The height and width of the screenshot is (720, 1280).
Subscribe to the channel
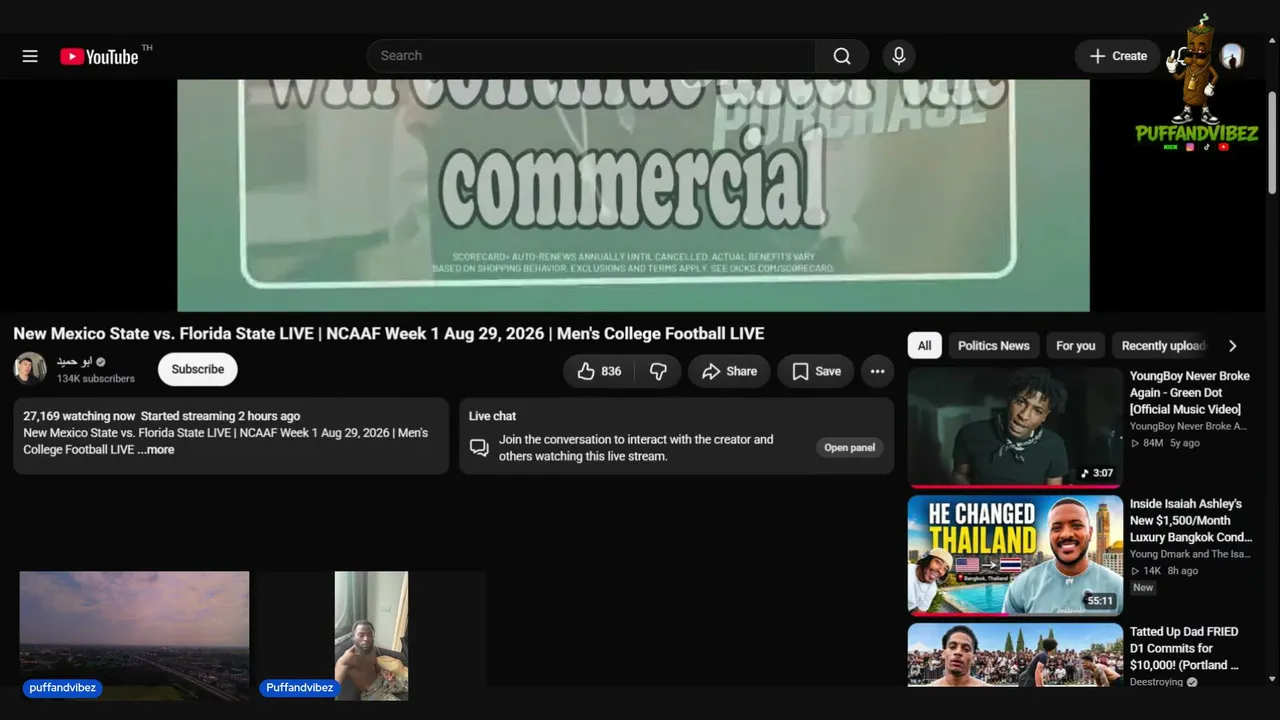tap(198, 369)
